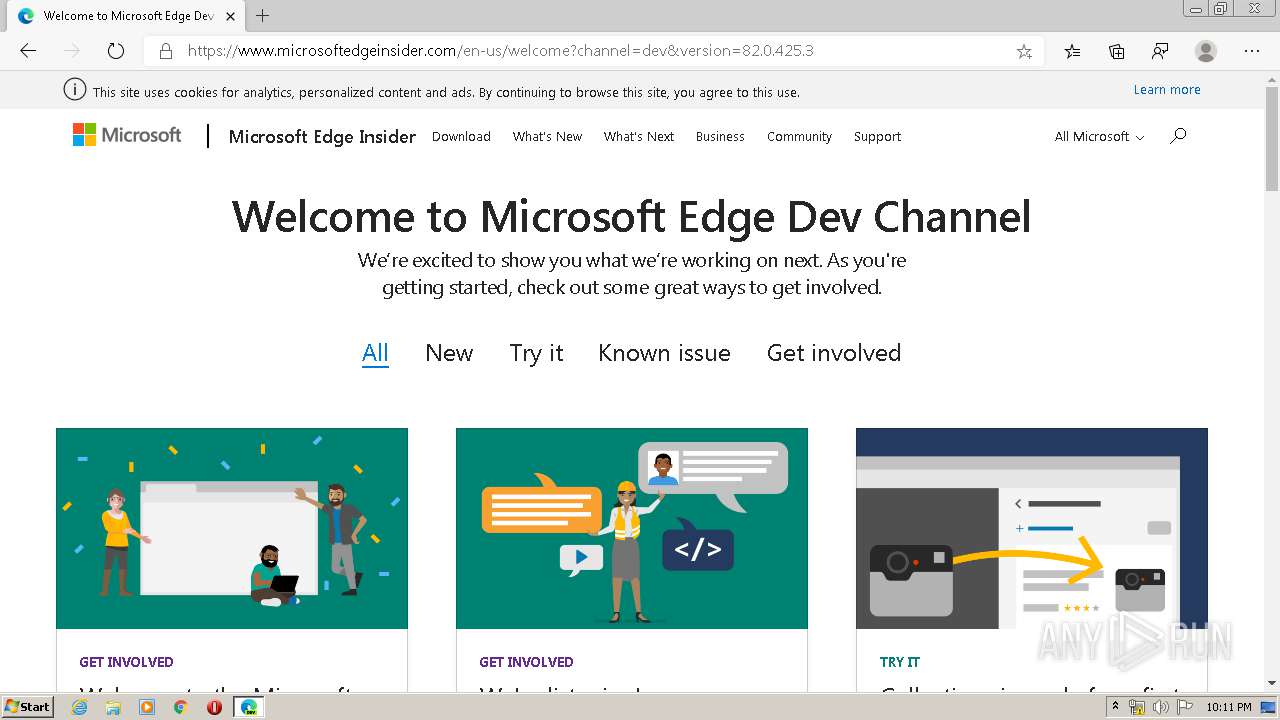Open the Support menu item
This screenshot has width=1280, height=720.
(877, 137)
